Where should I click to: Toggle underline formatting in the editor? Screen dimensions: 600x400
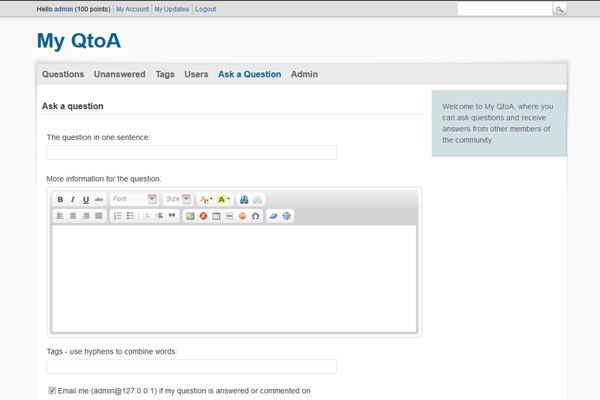(86, 199)
